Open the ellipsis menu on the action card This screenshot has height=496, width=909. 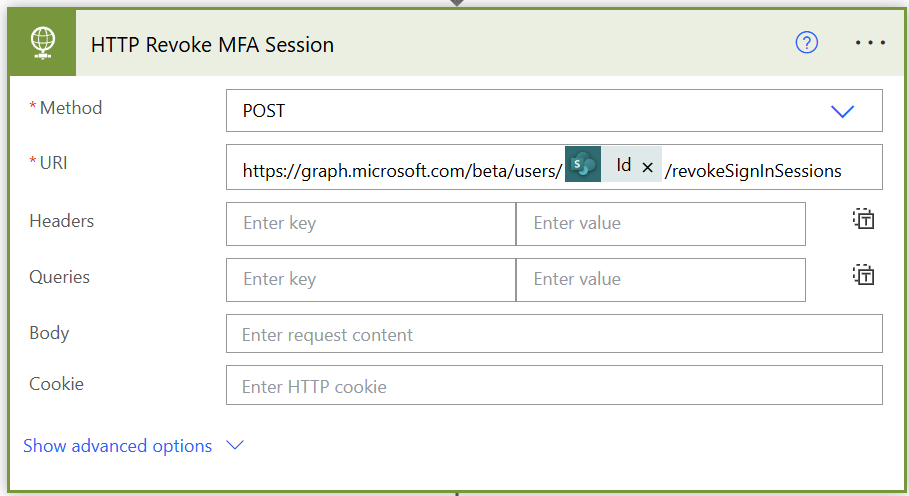click(870, 43)
